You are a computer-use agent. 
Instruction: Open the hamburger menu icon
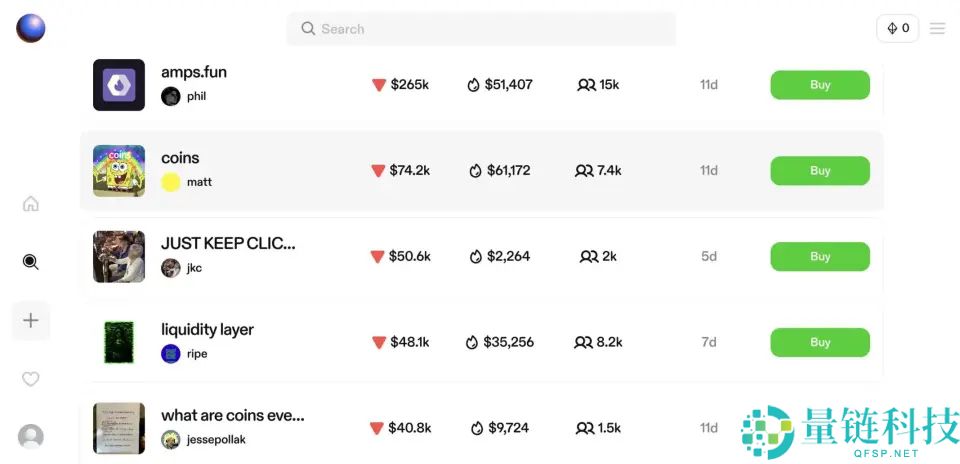click(x=937, y=29)
